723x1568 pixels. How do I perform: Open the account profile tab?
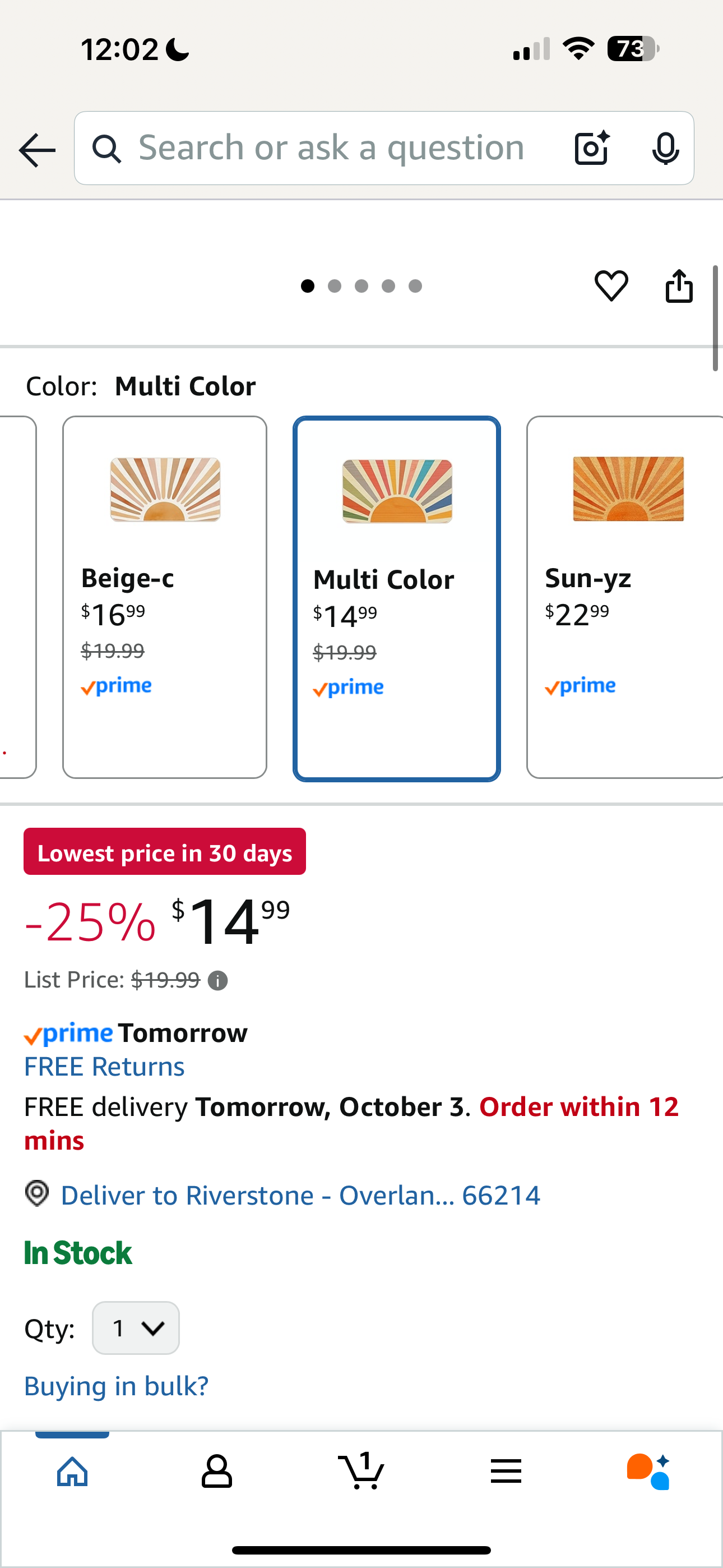click(x=217, y=1471)
